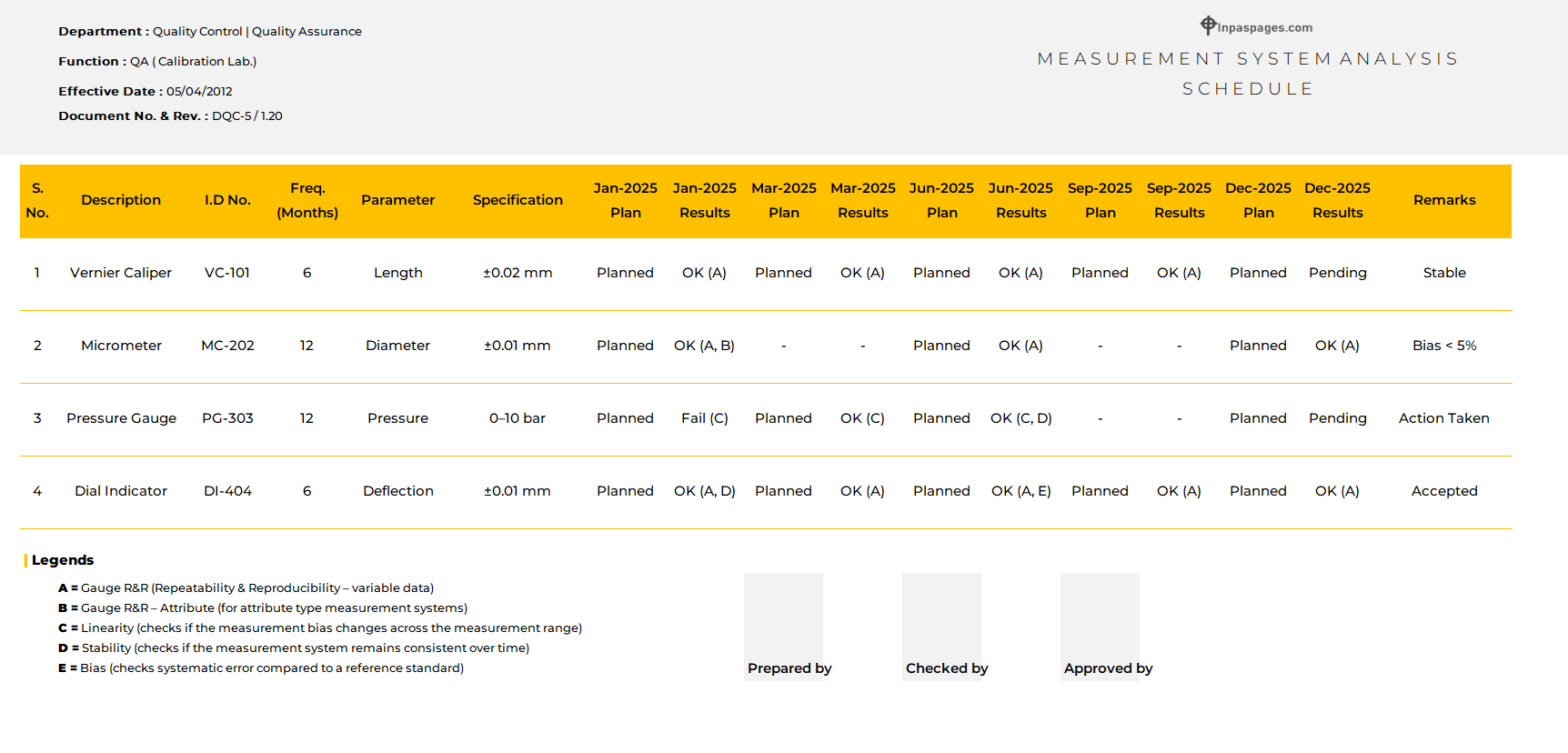
Task: Select the OK (A, E) result for Dial Indicator
Action: click(x=1020, y=491)
